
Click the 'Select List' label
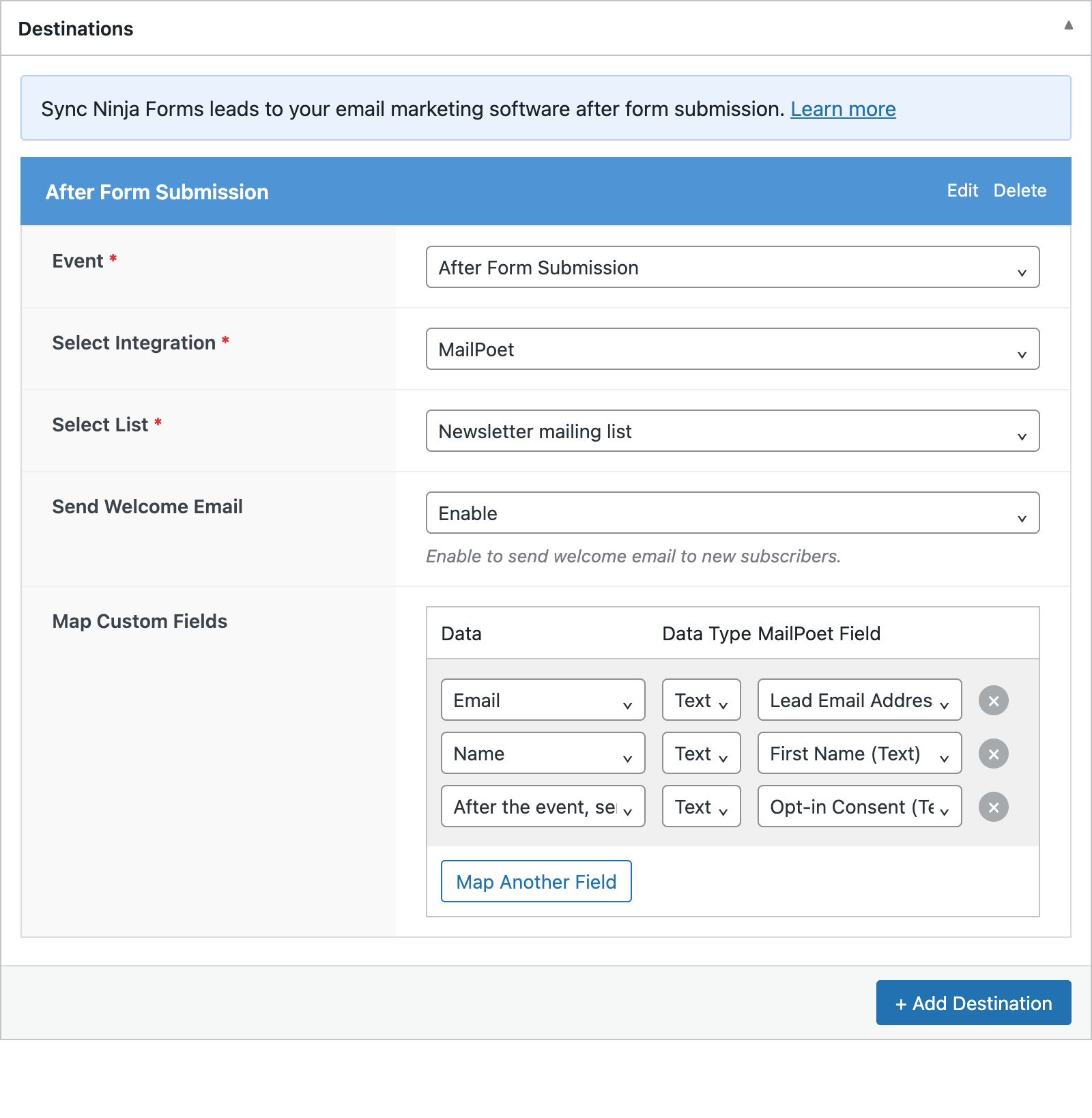pyautogui.click(x=100, y=425)
